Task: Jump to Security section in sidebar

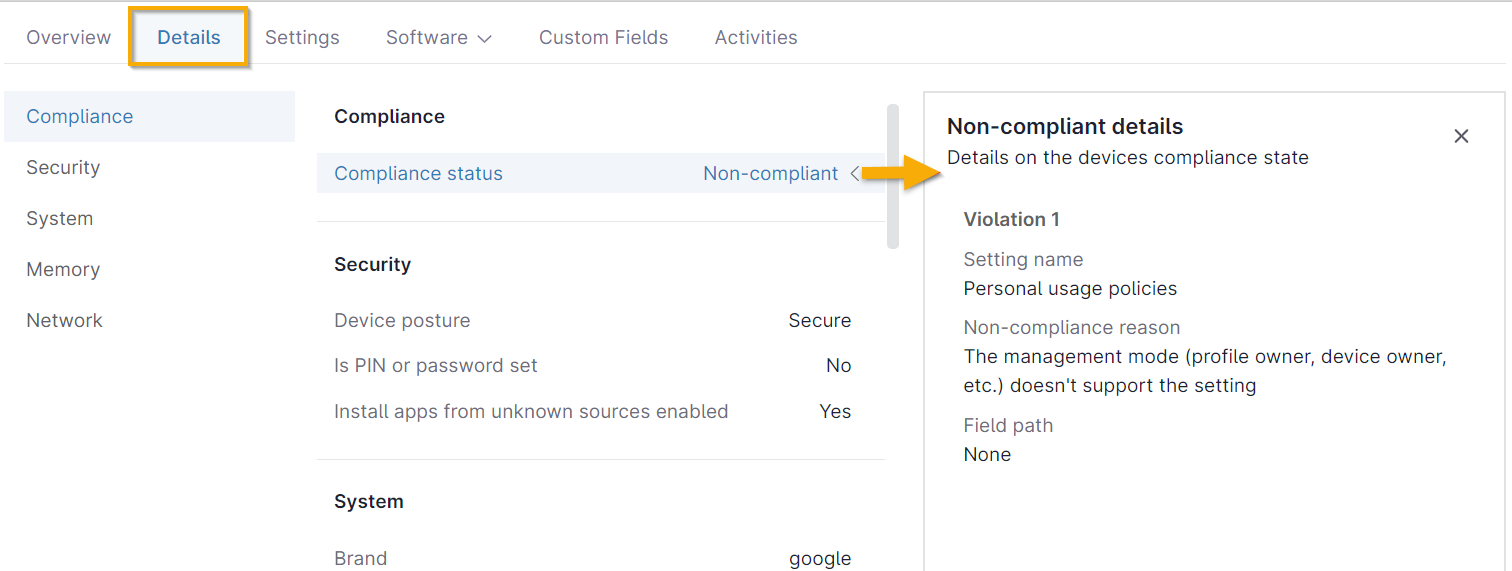Action: [63, 167]
